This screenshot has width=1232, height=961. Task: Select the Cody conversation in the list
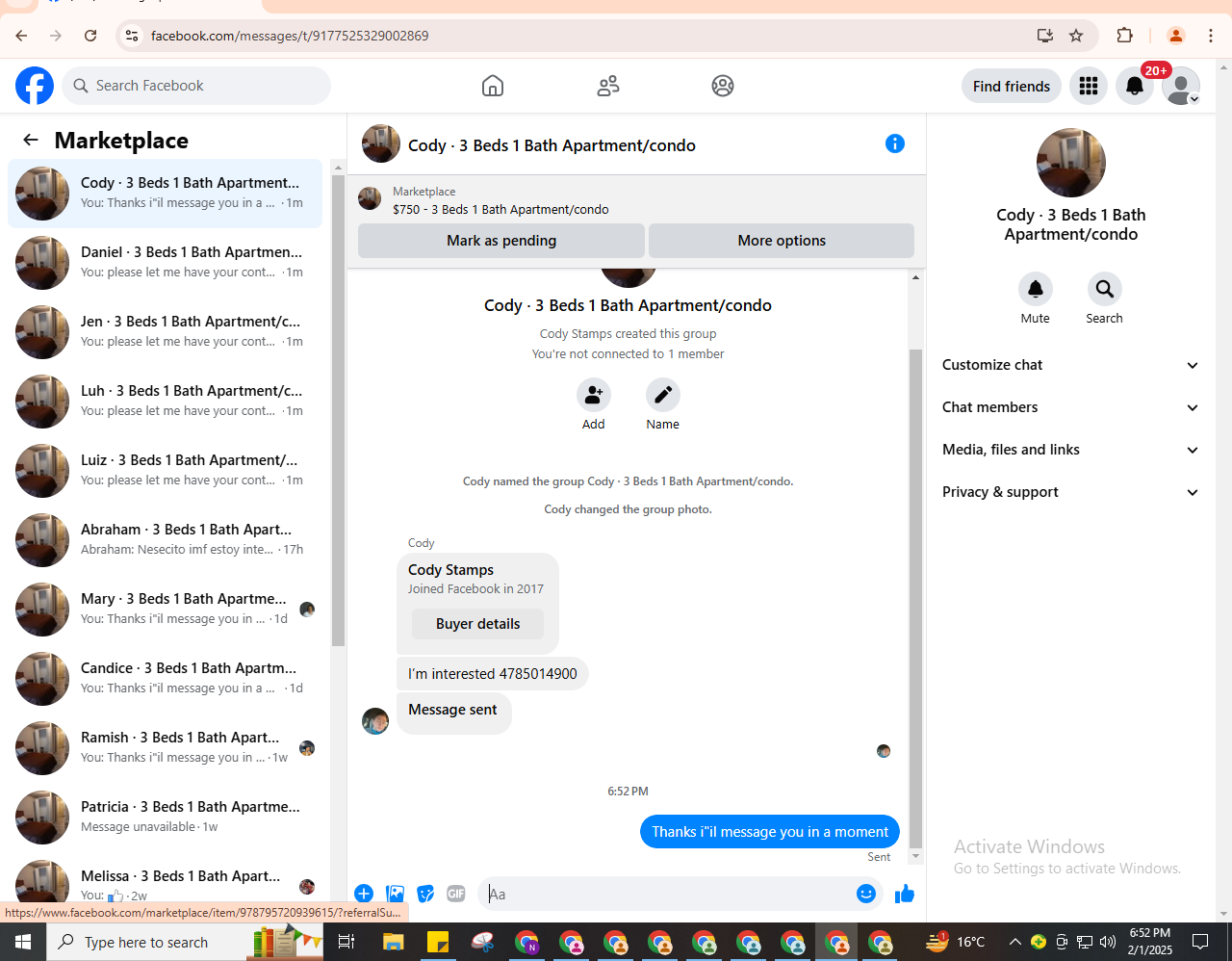165,194
